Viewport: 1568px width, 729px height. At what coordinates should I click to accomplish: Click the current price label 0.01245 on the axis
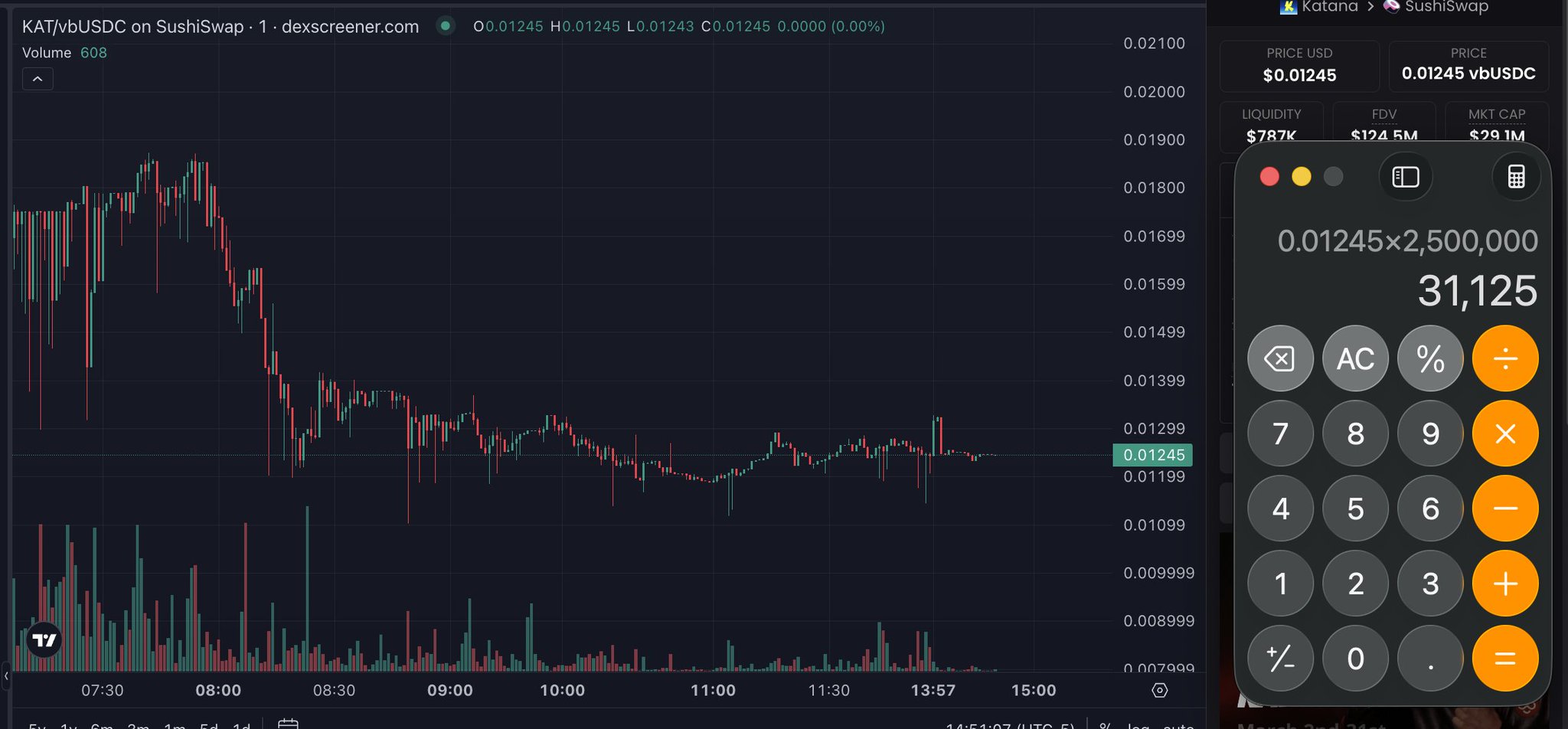coord(1152,455)
